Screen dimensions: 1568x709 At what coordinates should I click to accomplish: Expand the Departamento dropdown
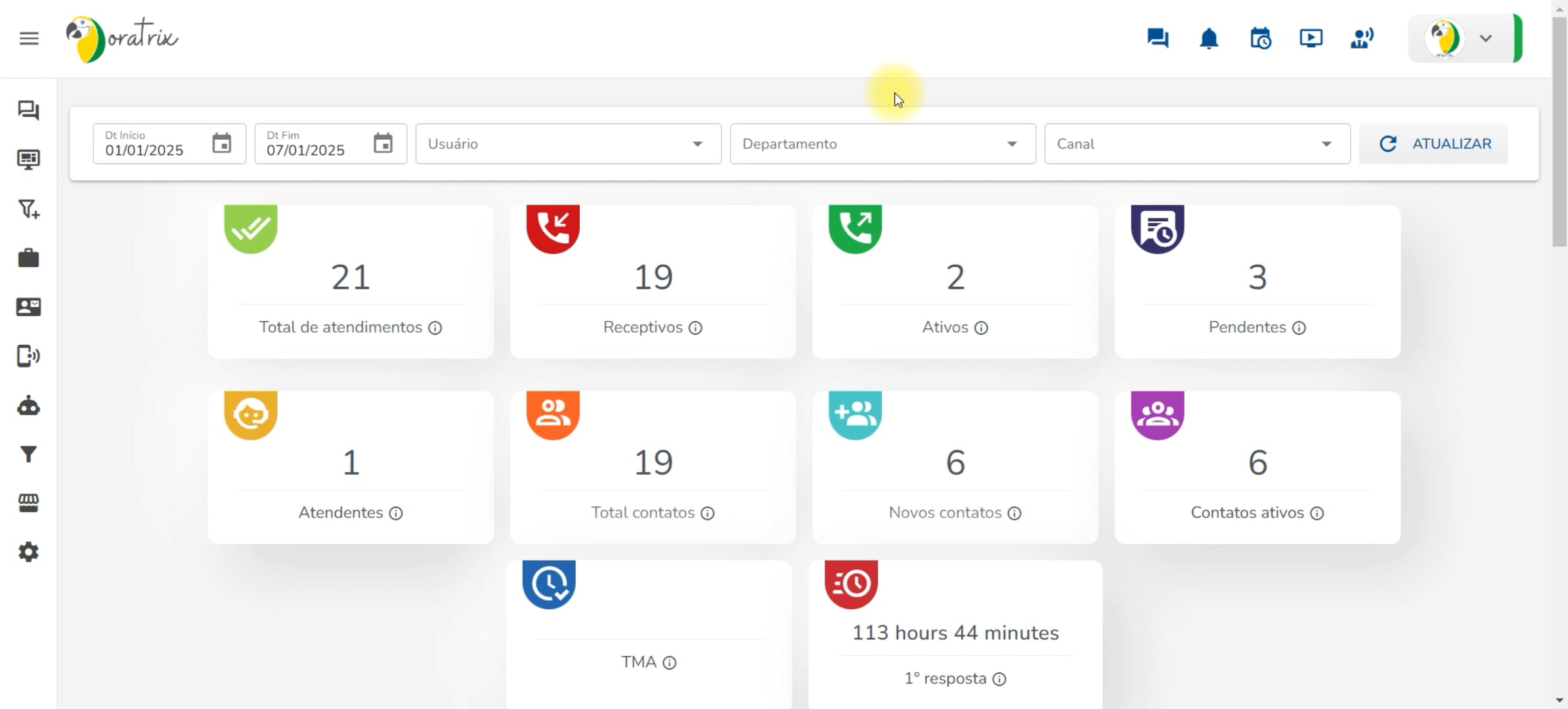882,144
